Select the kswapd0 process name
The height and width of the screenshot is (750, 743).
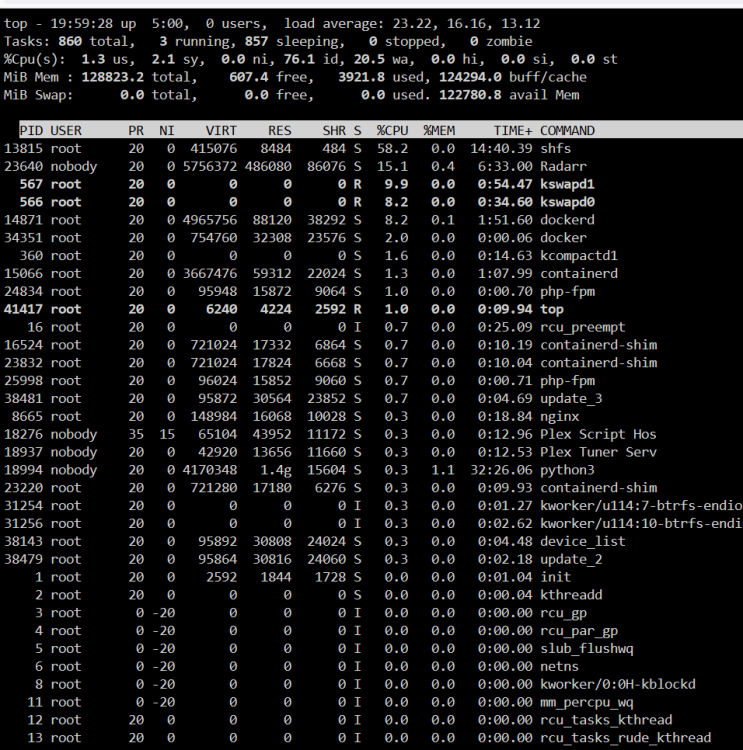point(567,202)
